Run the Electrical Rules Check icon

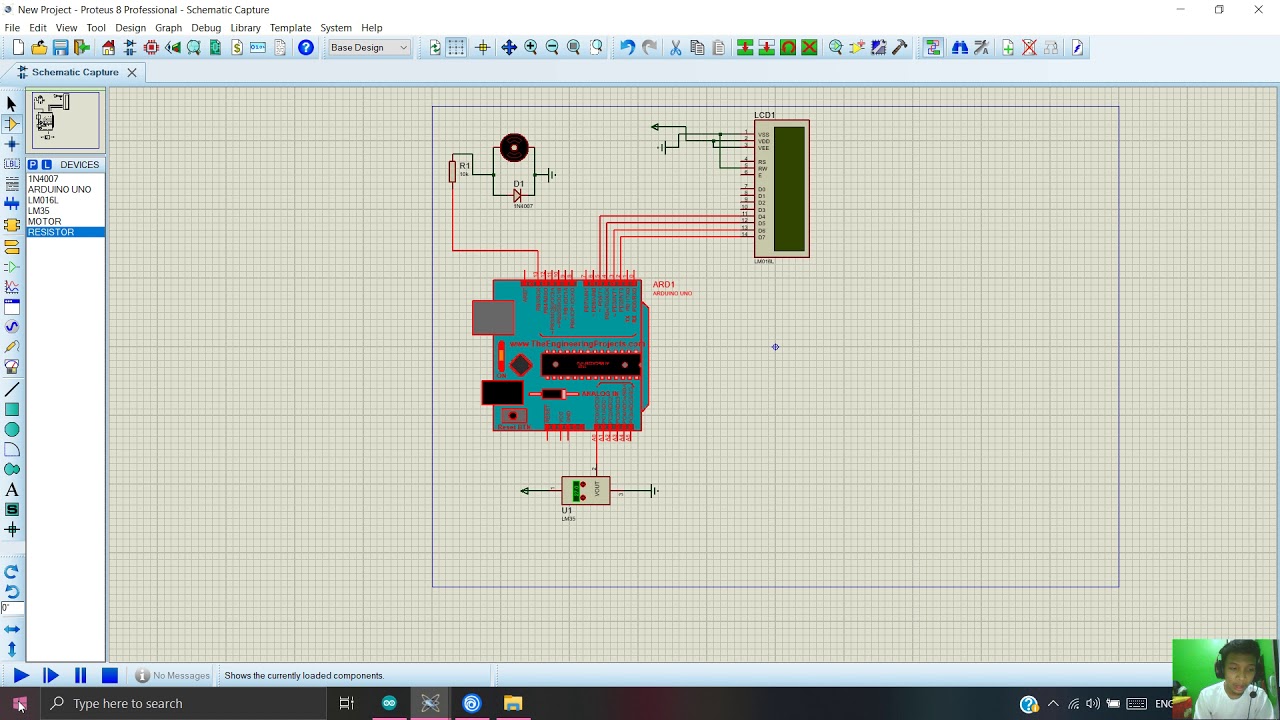point(1078,48)
